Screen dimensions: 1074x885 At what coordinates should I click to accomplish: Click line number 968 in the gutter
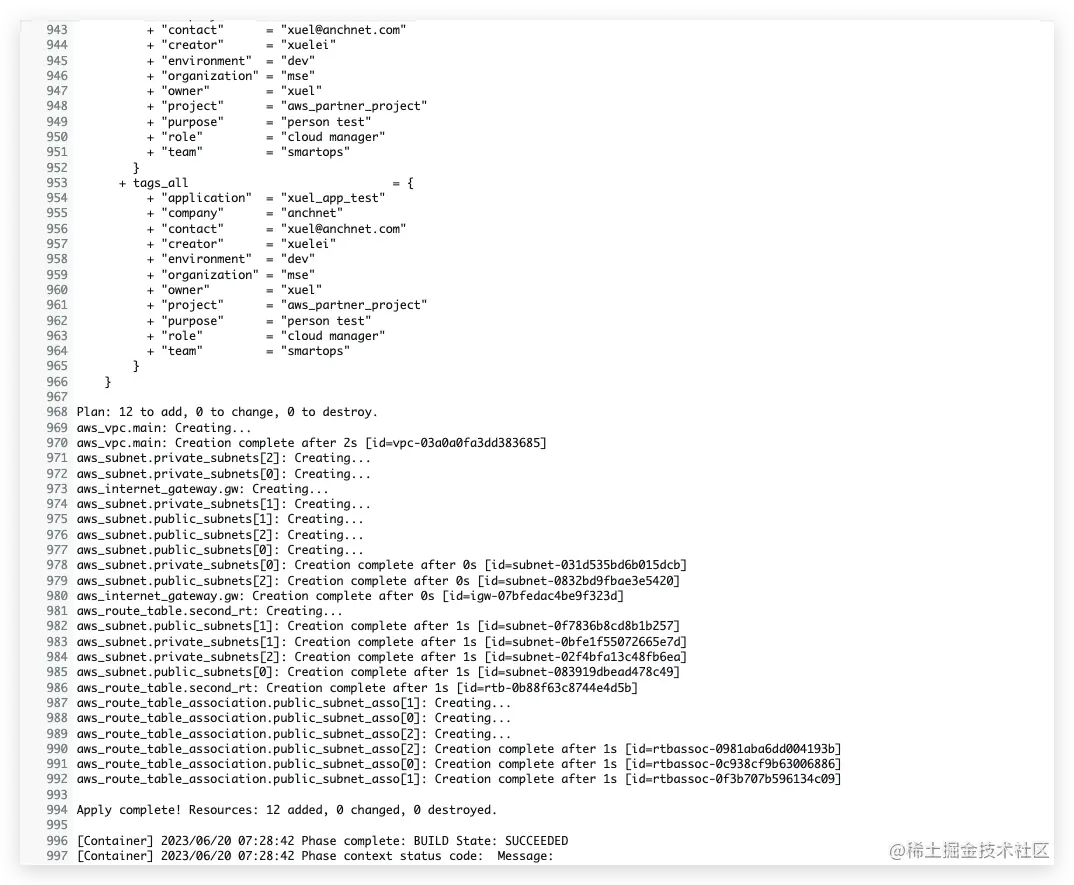click(57, 412)
